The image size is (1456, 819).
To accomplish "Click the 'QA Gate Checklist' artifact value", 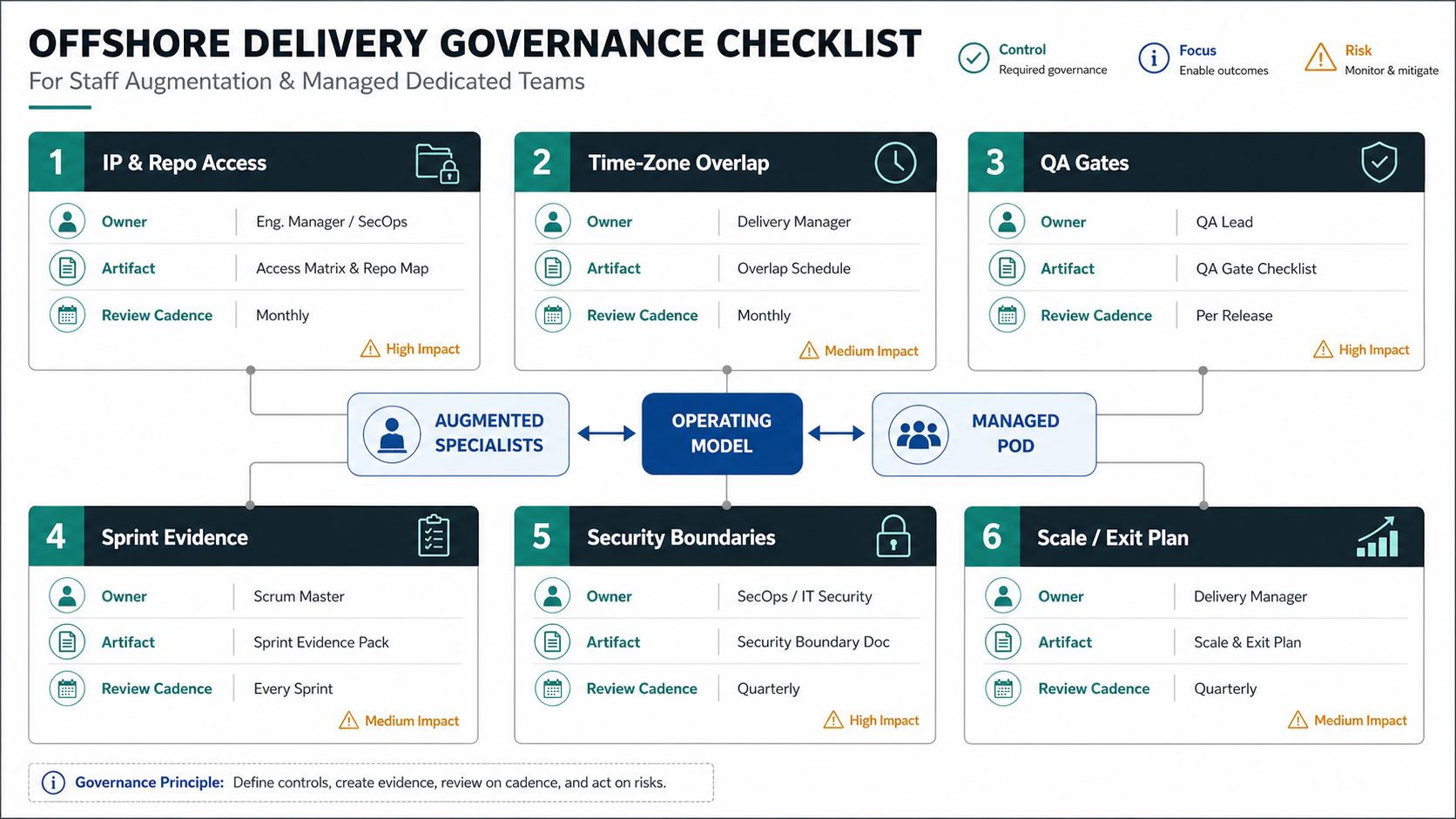I will pos(1256,268).
